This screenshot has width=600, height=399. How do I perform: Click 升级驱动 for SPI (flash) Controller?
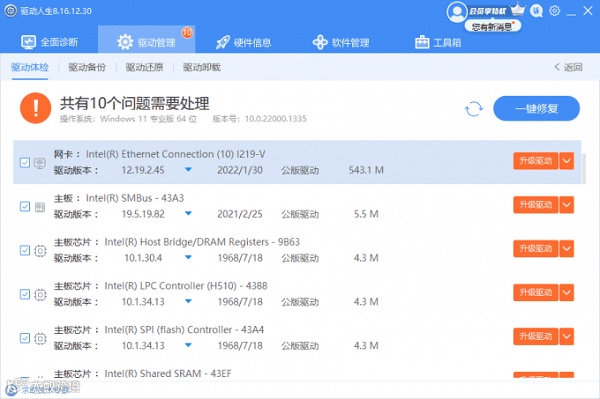[x=536, y=336]
